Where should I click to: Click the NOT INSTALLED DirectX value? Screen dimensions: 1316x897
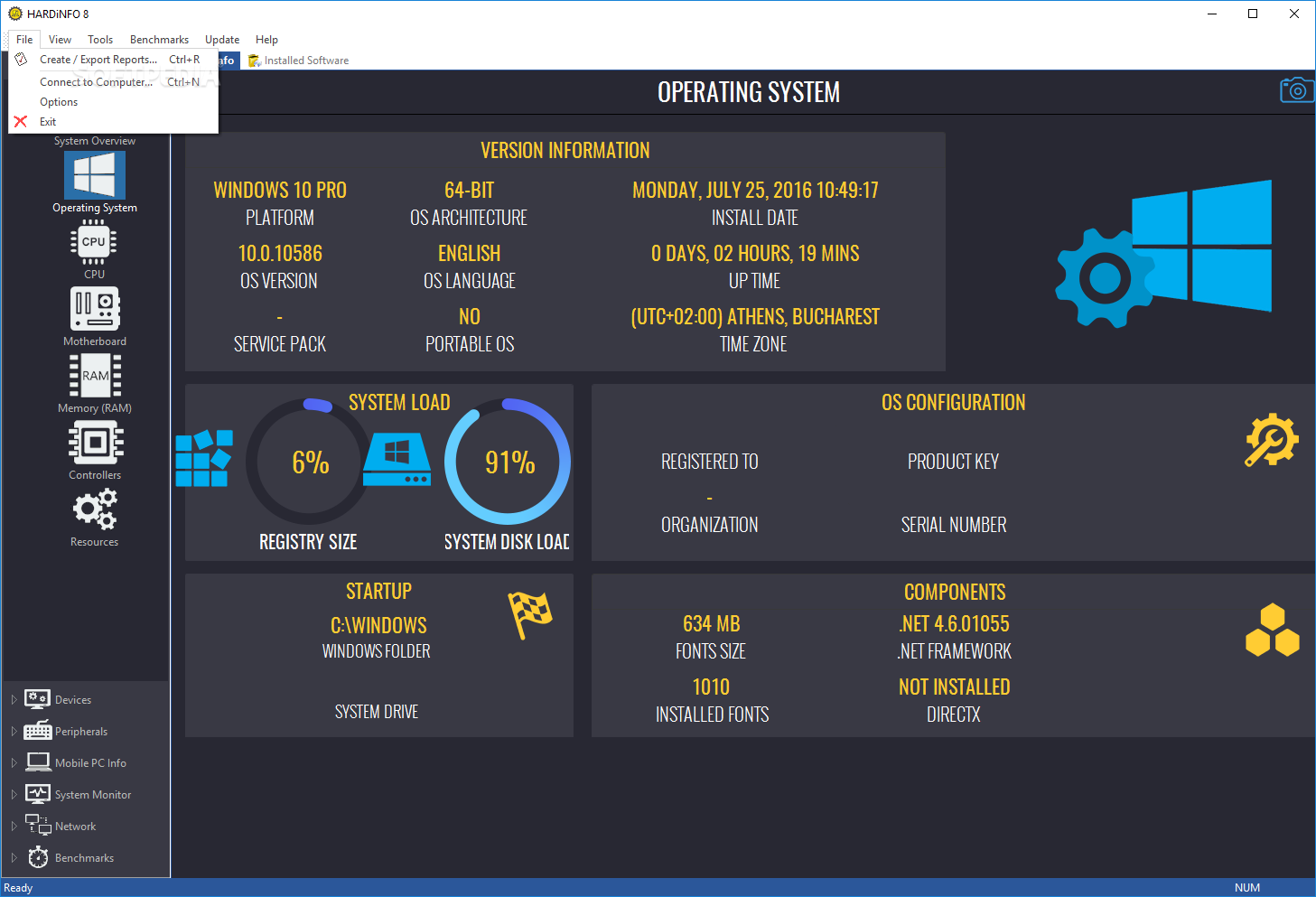click(955, 687)
